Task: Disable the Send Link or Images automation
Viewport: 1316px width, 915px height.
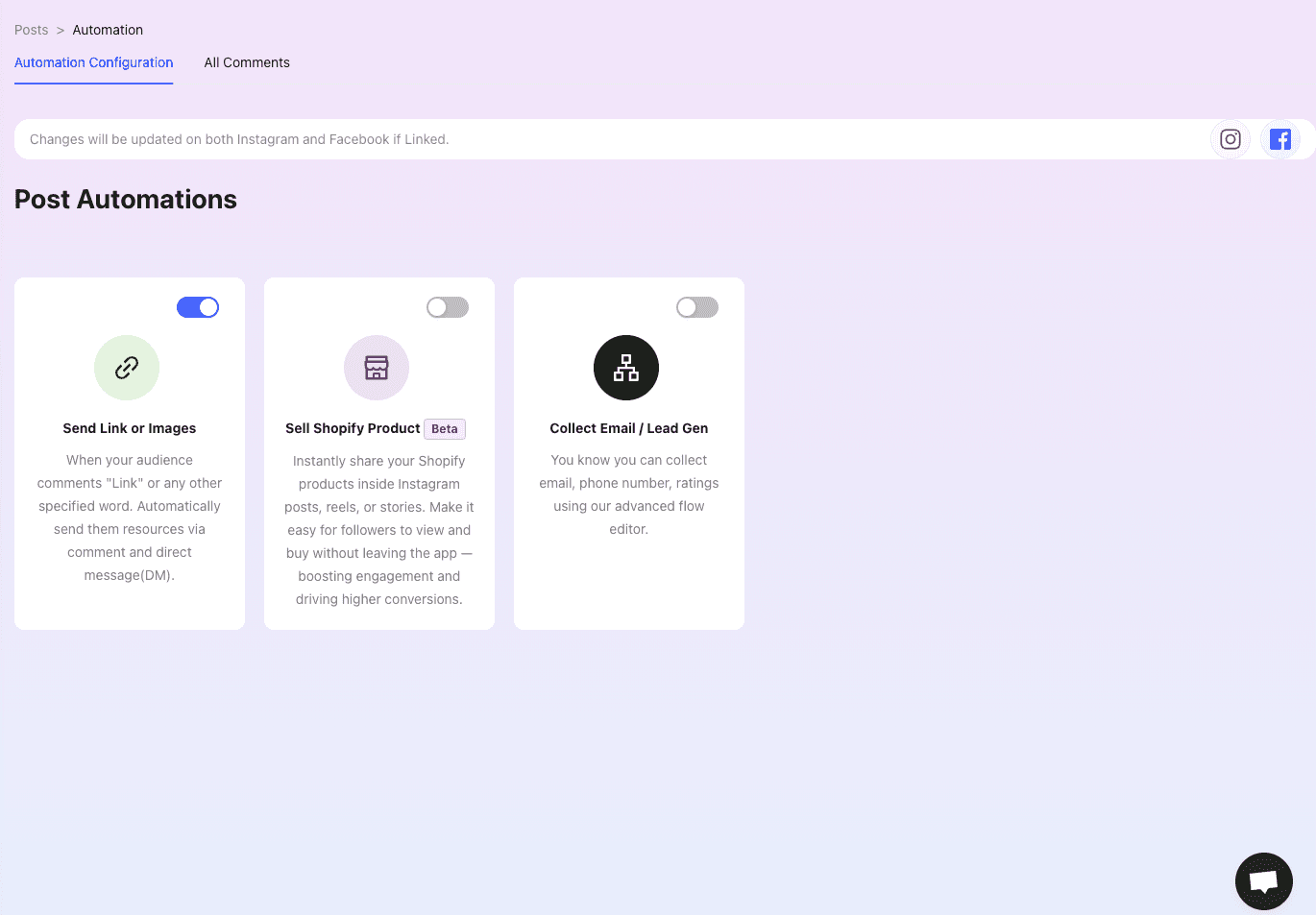Action: 198,306
